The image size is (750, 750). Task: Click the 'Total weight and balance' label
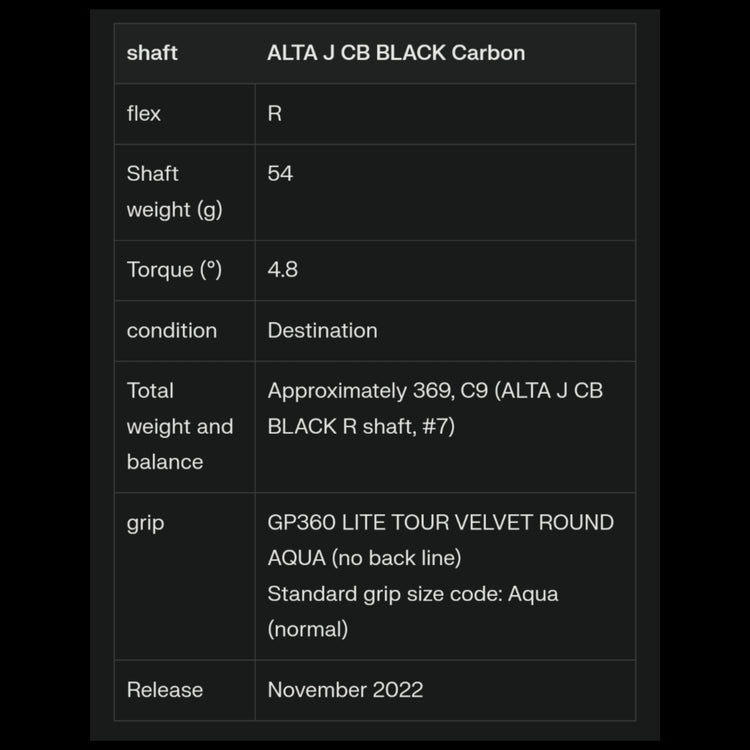click(x=179, y=426)
